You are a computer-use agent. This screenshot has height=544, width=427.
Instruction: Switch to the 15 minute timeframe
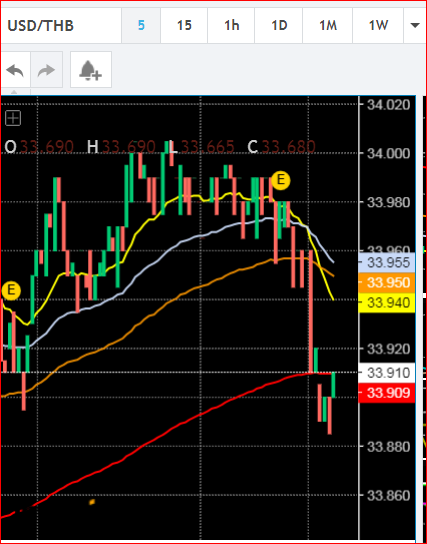pos(184,26)
